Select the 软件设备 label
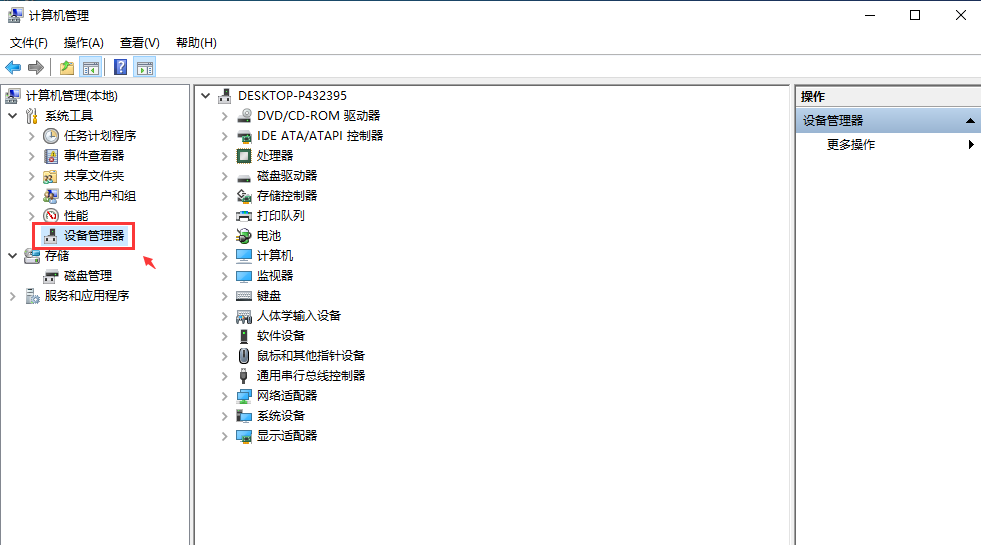 click(280, 336)
